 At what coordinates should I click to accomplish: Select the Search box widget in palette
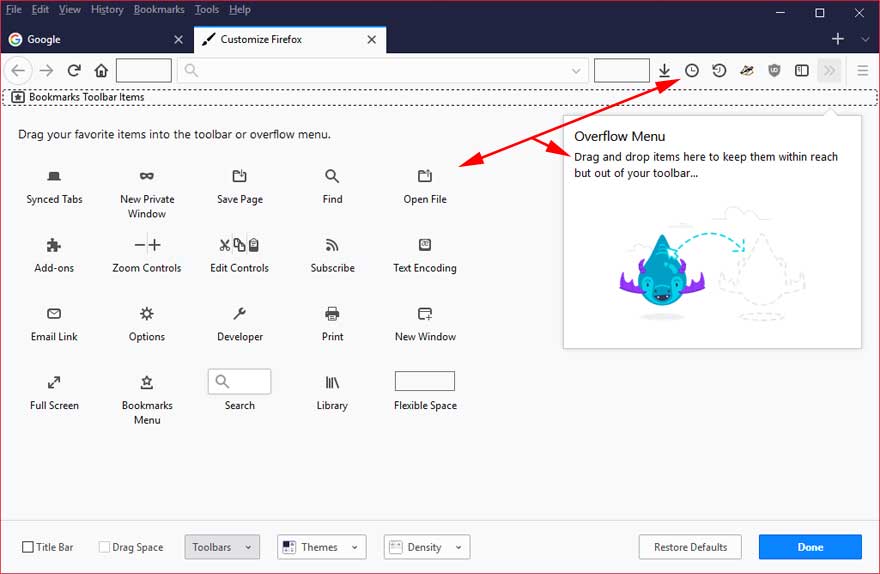tap(240, 382)
